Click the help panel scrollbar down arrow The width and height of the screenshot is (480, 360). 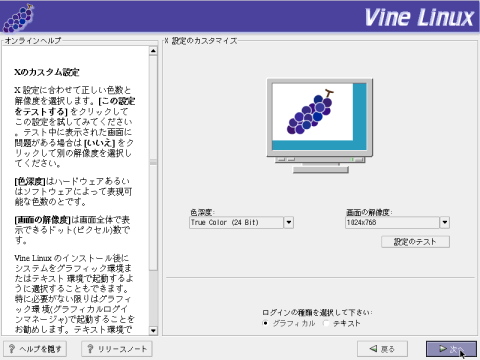(x=153, y=331)
